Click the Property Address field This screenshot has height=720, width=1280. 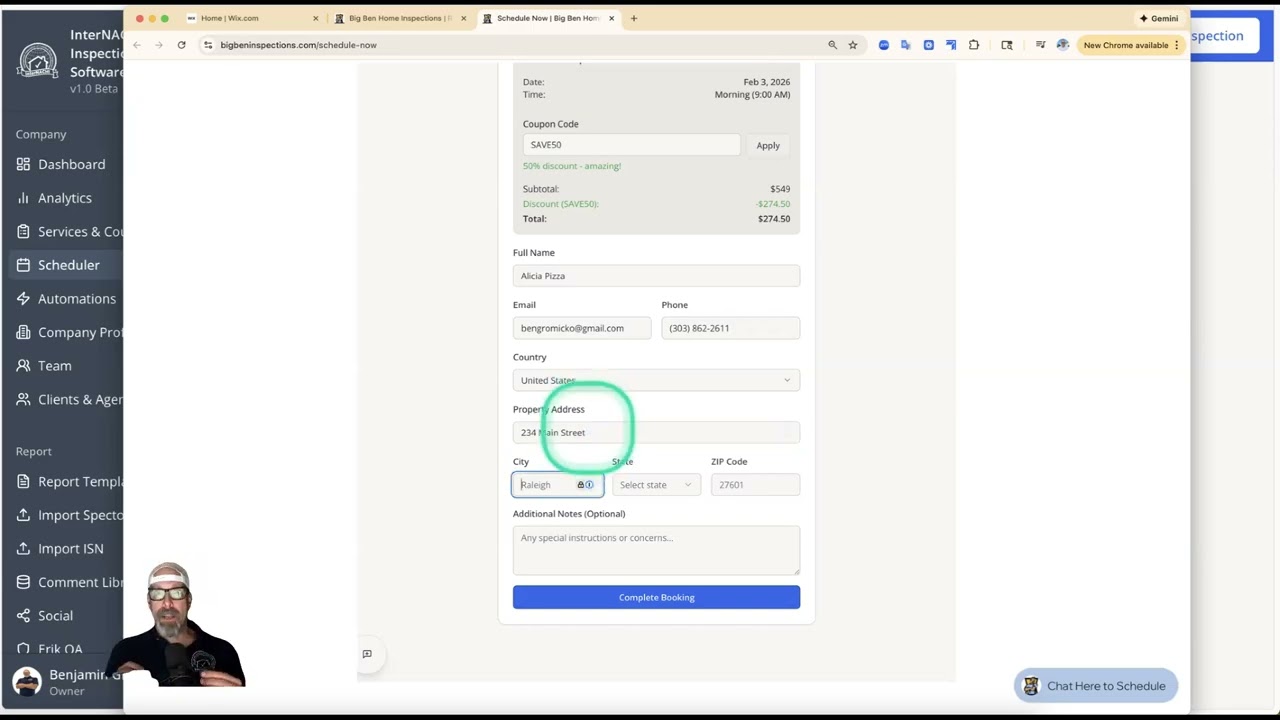[656, 432]
